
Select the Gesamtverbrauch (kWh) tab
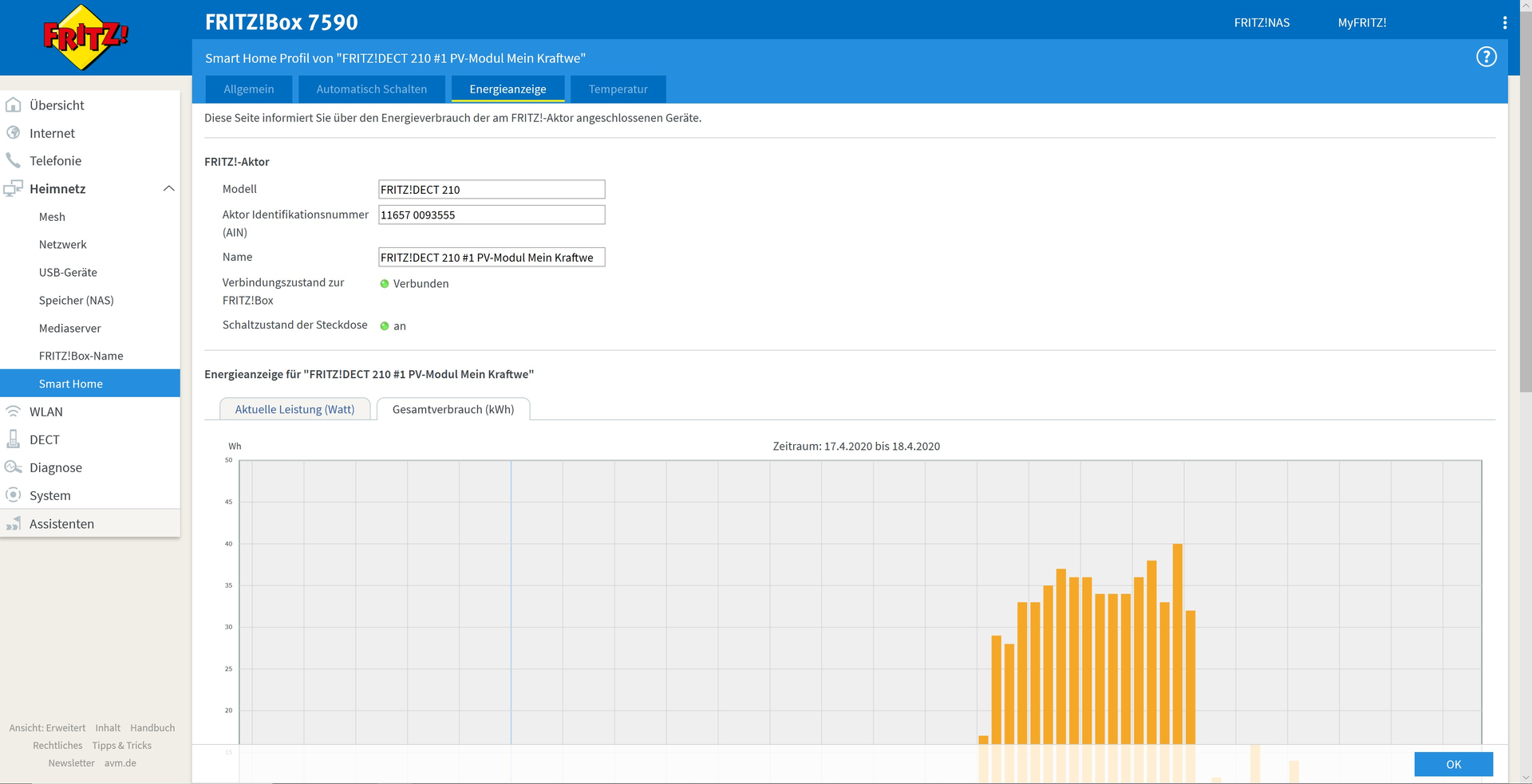[453, 409]
